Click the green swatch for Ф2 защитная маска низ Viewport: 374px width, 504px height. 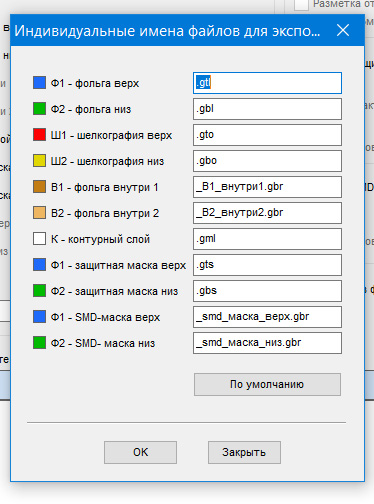tap(39, 291)
